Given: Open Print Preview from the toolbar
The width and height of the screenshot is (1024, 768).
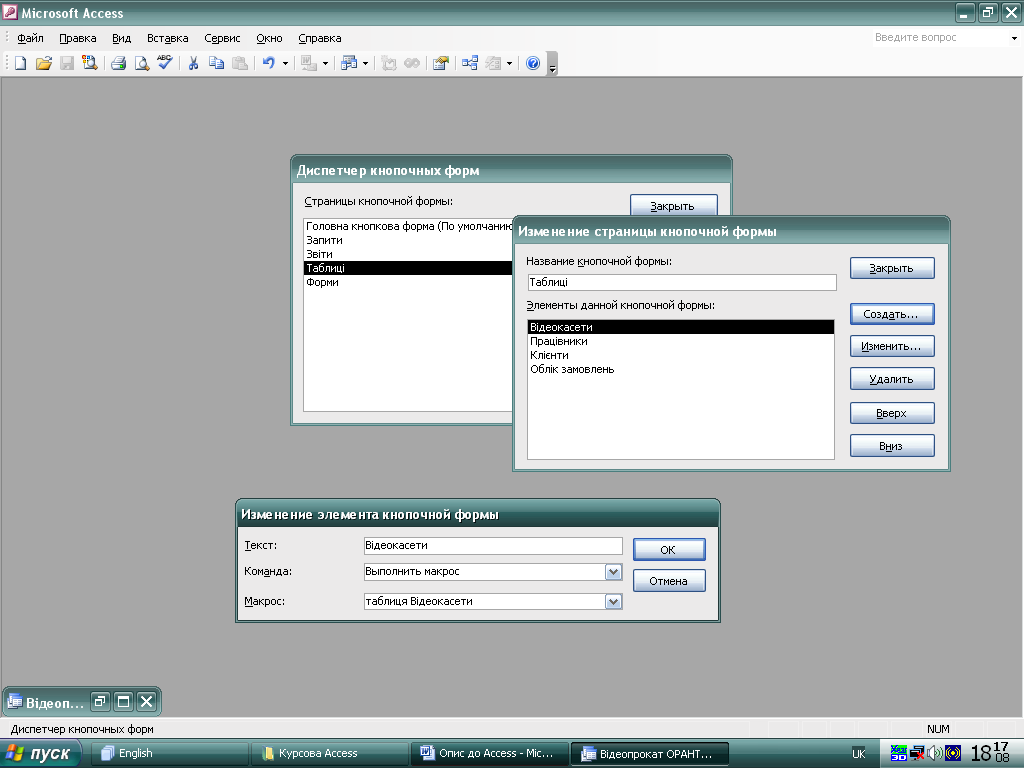Looking at the screenshot, I should pyautogui.click(x=141, y=63).
